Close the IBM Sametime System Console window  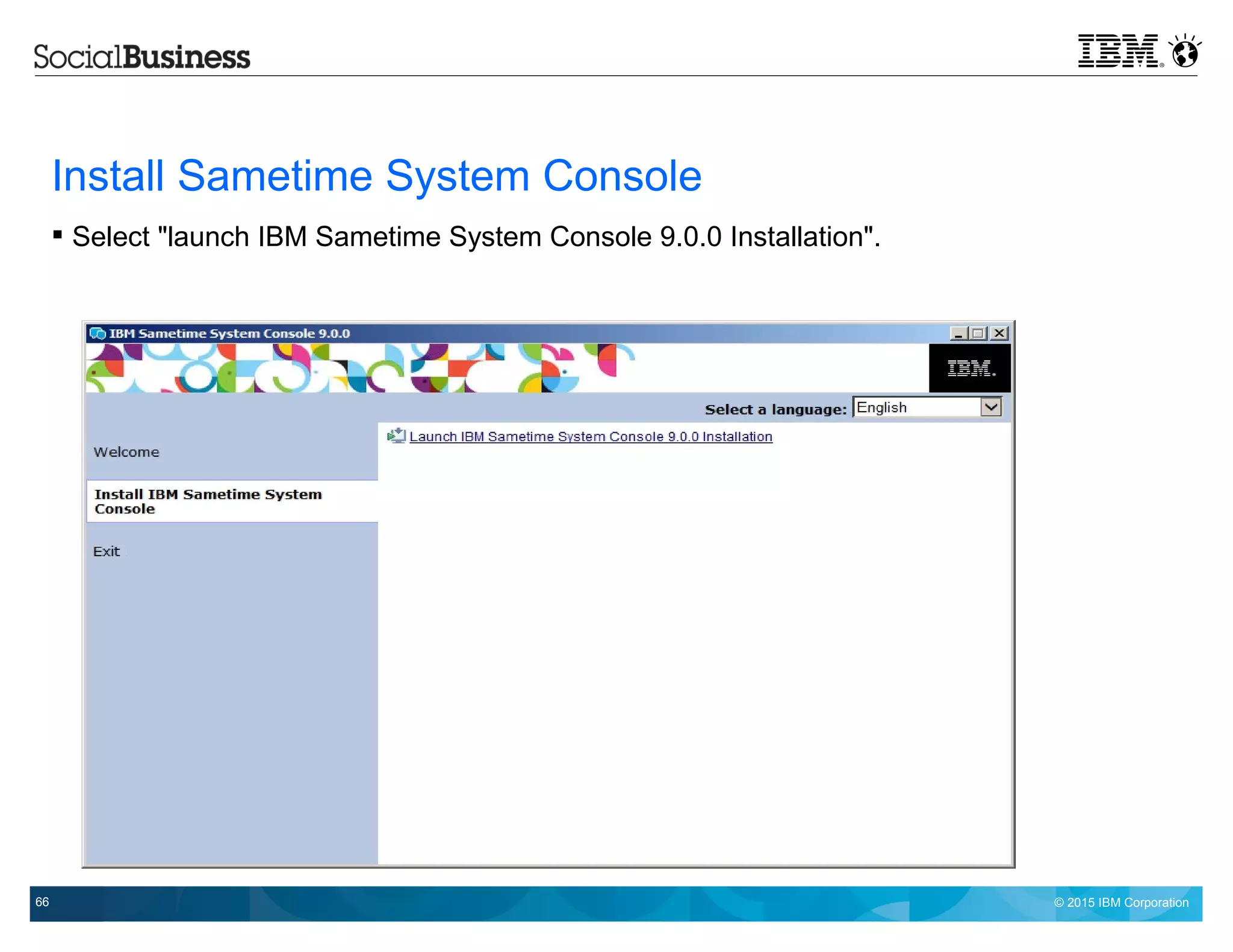(x=999, y=333)
